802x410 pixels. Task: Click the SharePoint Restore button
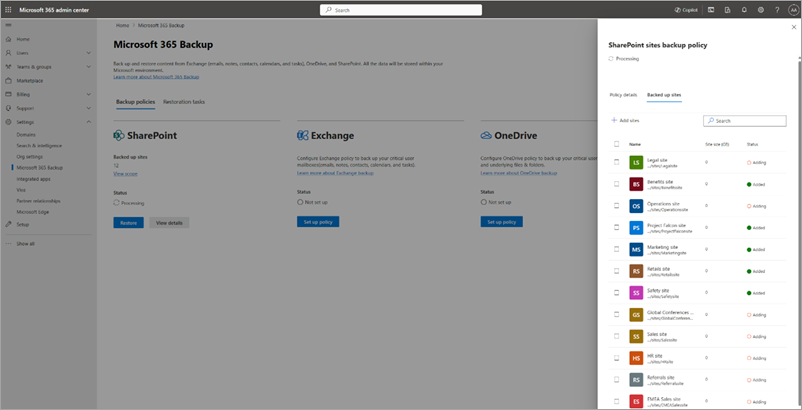click(x=128, y=223)
